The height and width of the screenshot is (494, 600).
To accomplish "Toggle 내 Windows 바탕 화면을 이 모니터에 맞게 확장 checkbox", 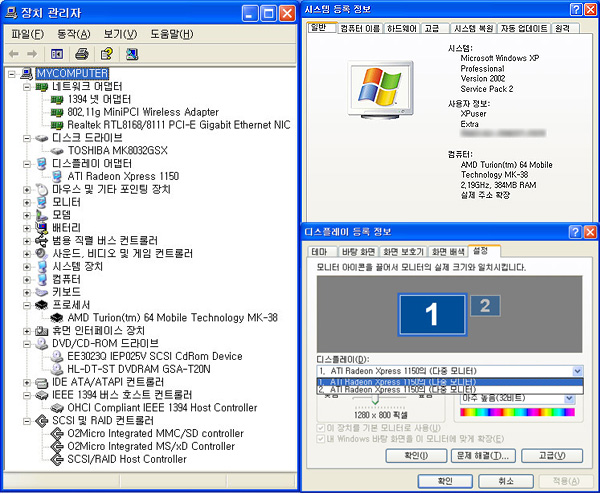I will pos(321,439).
